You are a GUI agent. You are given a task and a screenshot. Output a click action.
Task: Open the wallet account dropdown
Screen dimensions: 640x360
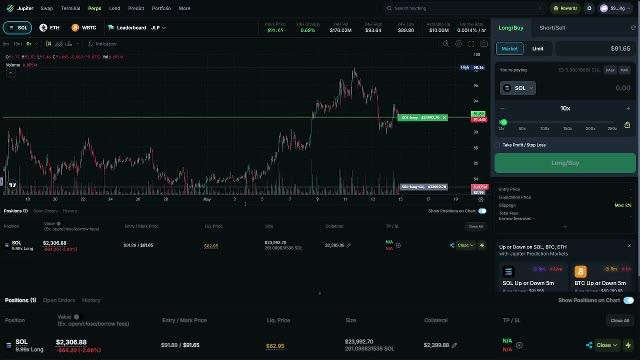pos(616,8)
